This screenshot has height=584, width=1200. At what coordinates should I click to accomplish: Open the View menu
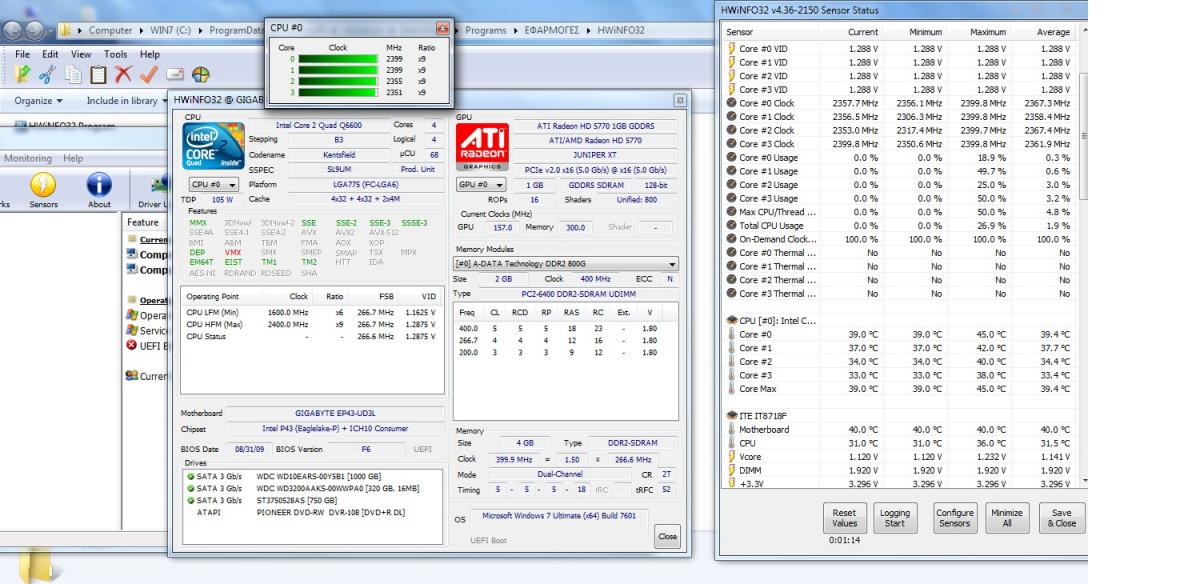(82, 53)
